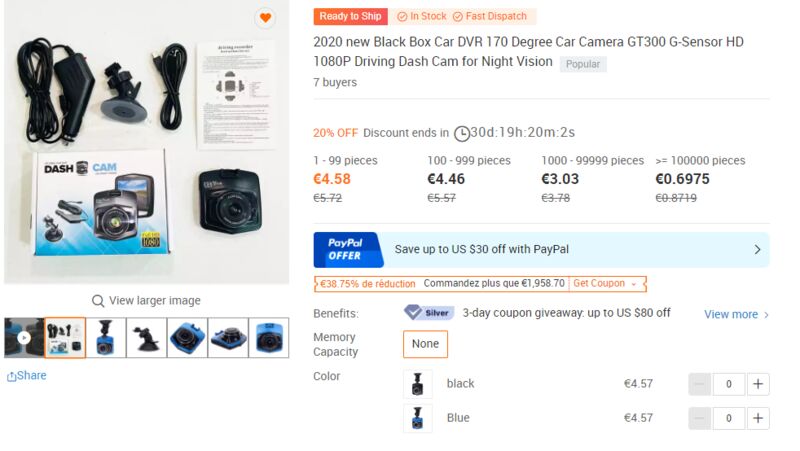The image size is (800, 451).
Task: Decrease black camera quantity with minus
Action: tap(699, 384)
